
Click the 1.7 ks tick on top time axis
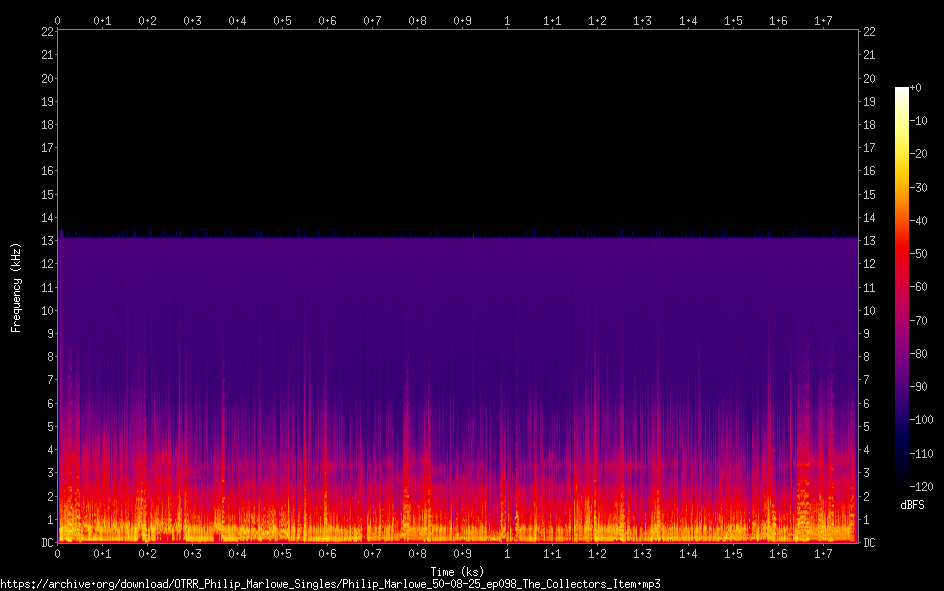pos(823,20)
